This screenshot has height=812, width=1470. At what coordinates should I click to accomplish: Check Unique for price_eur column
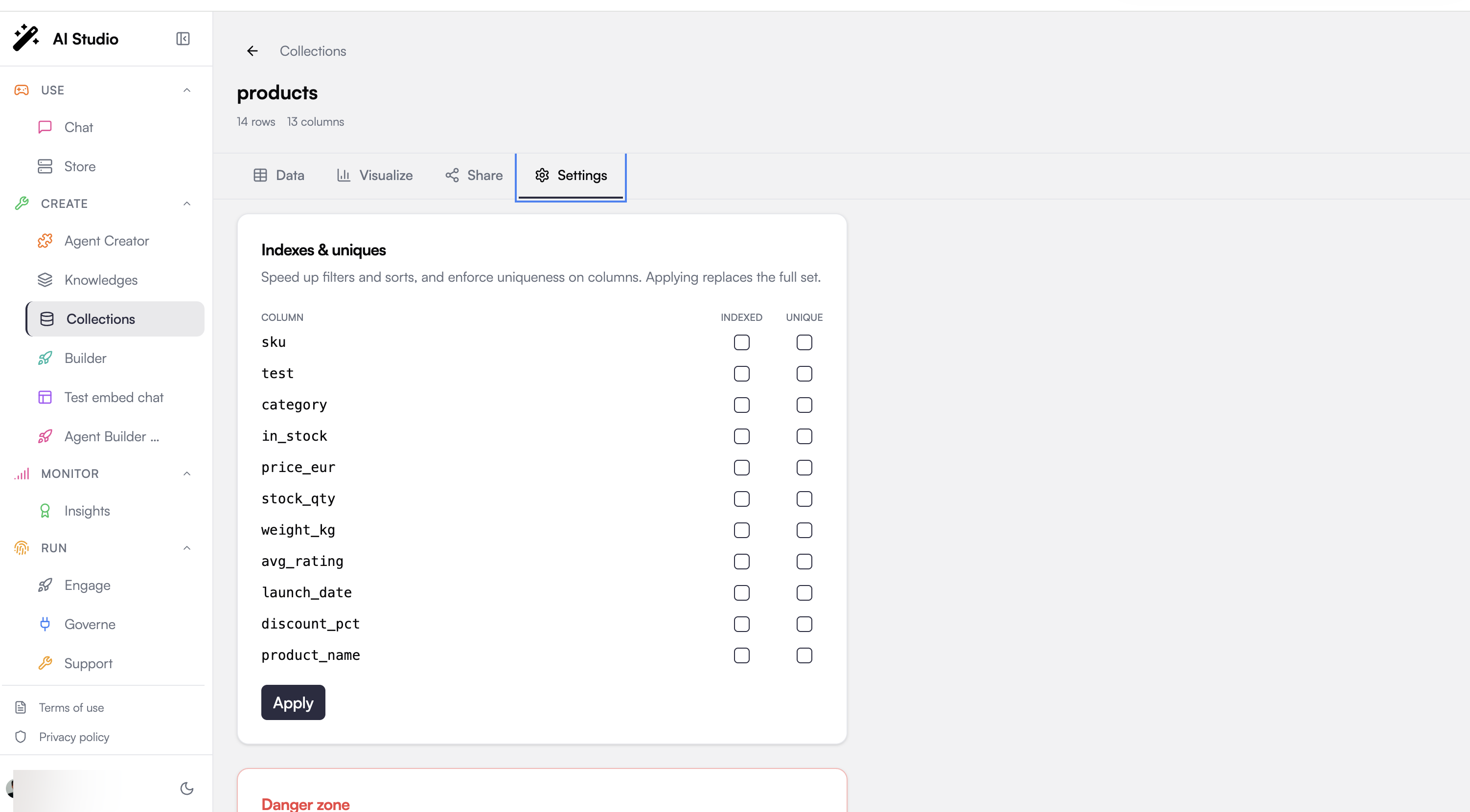pos(804,467)
